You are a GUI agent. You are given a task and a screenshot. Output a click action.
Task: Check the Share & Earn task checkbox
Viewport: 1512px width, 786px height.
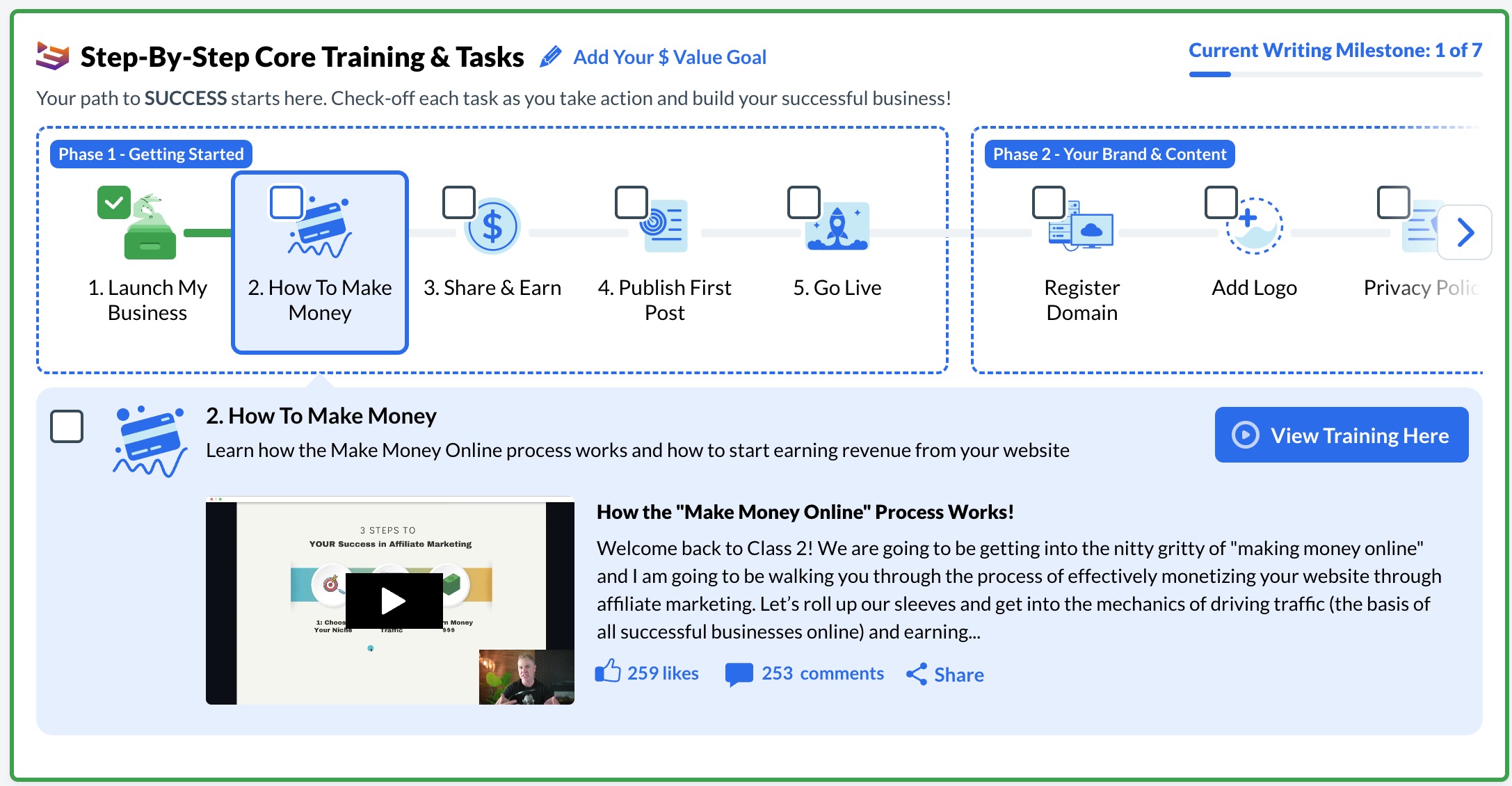458,202
